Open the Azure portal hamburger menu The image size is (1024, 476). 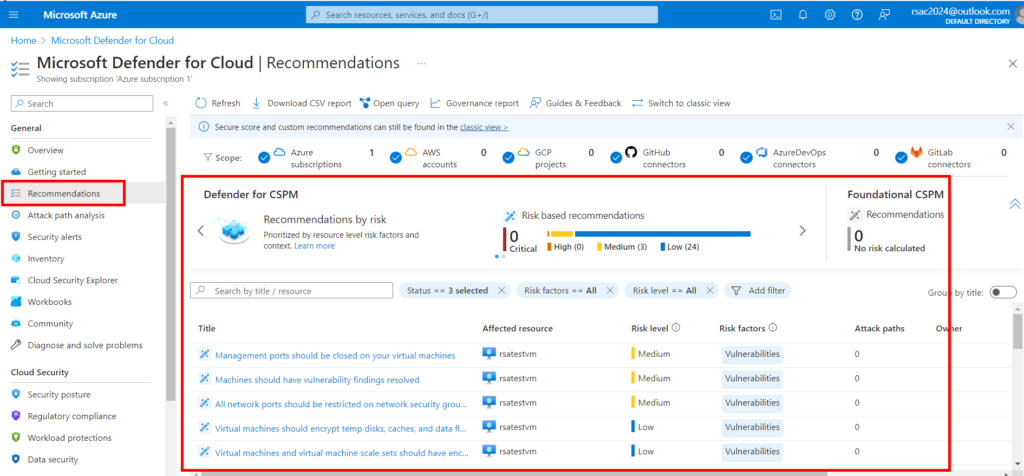click(x=14, y=14)
